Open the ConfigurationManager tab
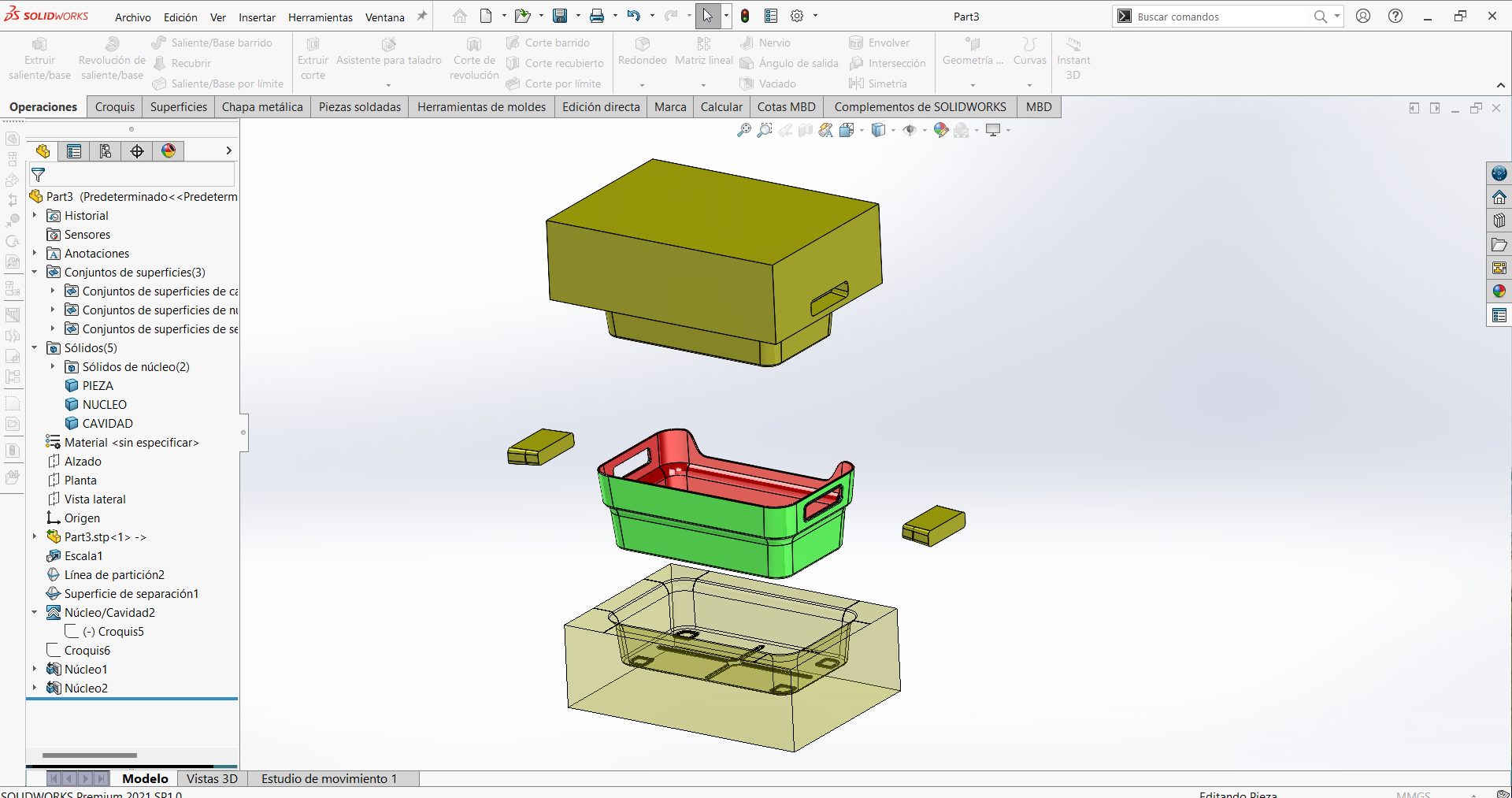The width and height of the screenshot is (1512, 798). coord(106,151)
